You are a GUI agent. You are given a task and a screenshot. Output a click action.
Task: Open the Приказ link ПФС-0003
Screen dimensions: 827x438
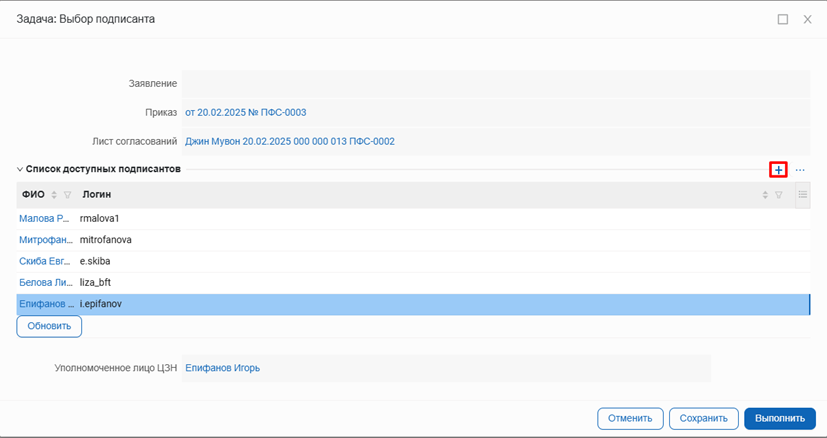pos(245,113)
